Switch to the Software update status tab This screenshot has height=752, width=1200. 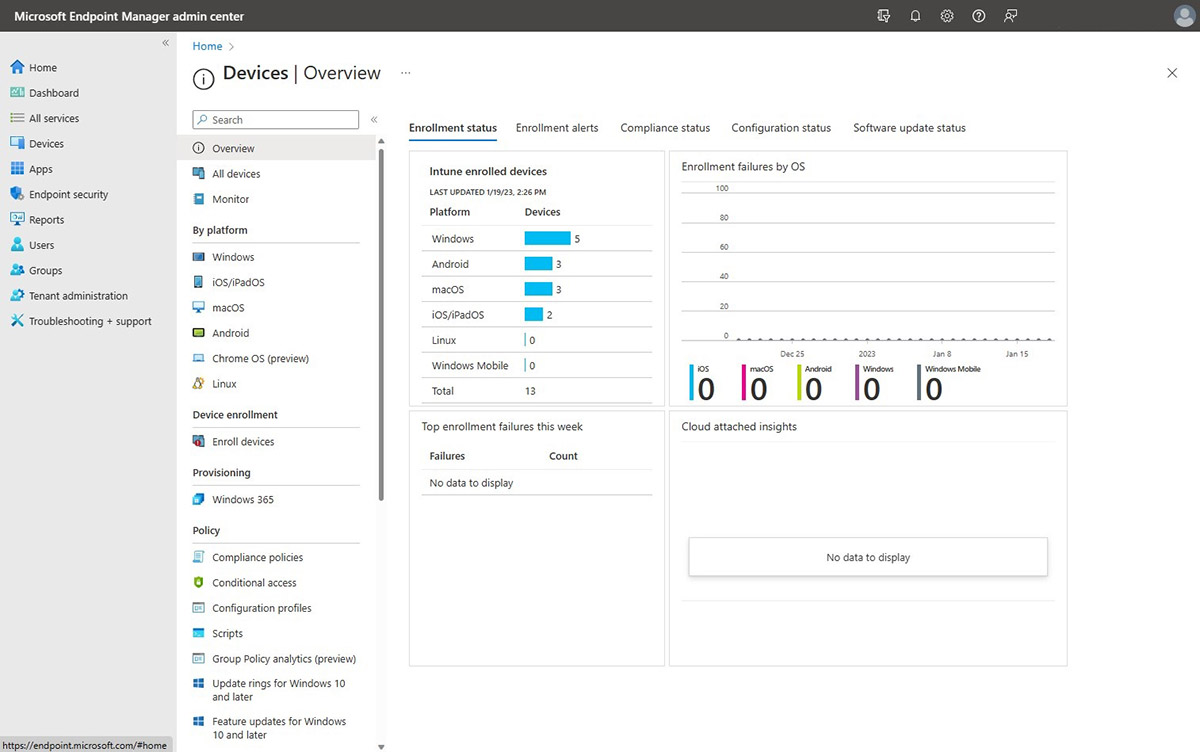pos(909,128)
